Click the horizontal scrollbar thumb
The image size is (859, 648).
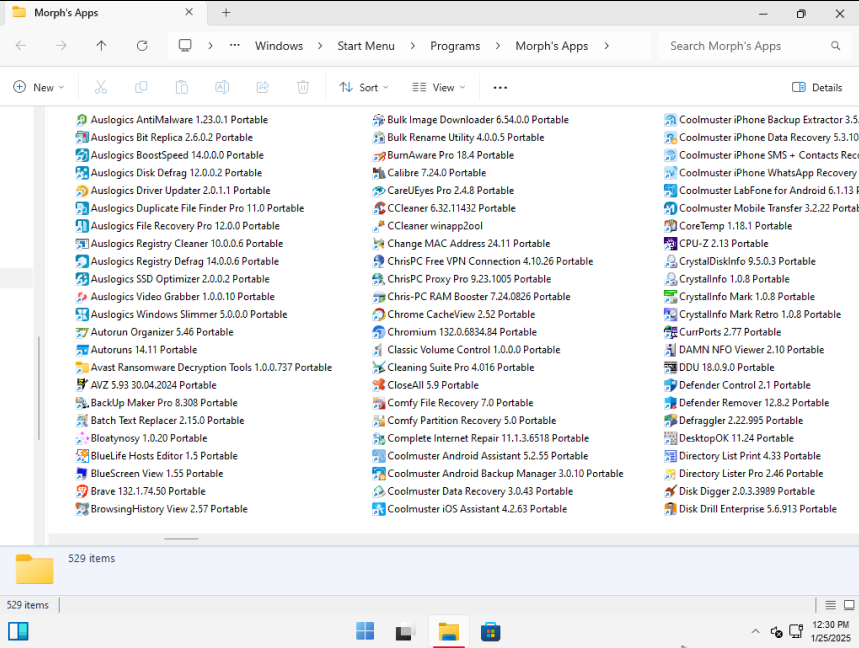[x=181, y=538]
